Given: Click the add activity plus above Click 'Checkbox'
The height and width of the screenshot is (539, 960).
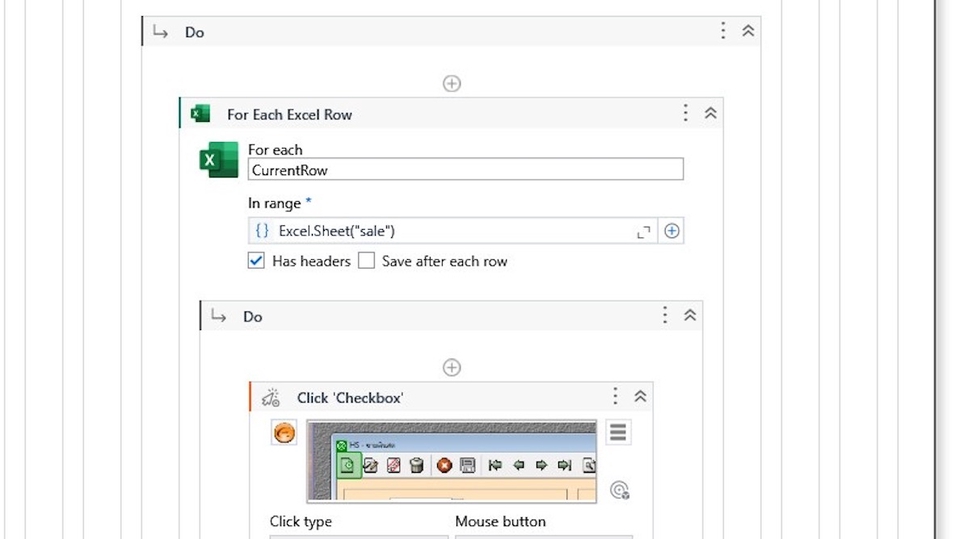Looking at the screenshot, I should pos(452,368).
